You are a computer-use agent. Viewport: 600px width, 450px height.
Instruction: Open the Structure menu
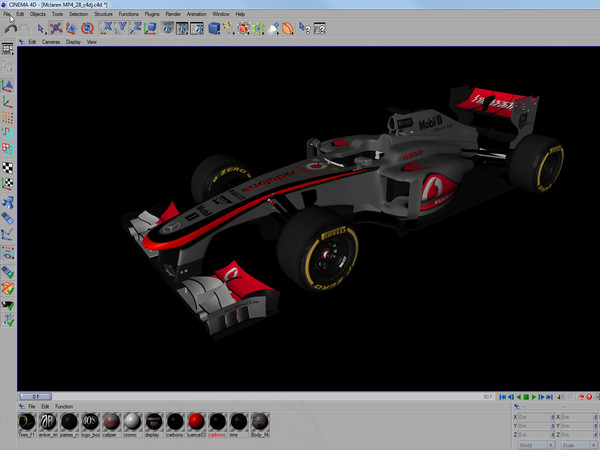tap(103, 14)
